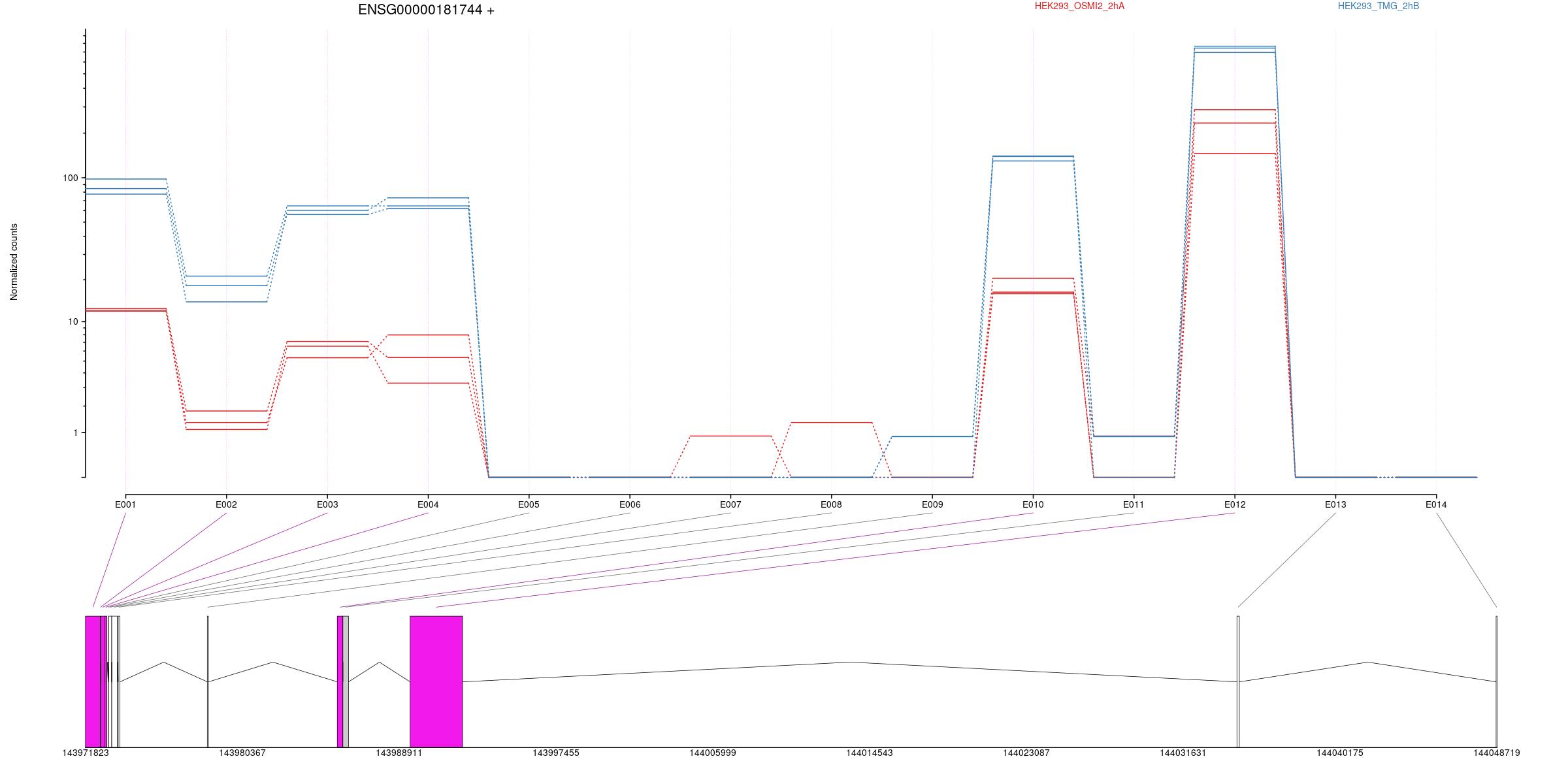This screenshot has width=1568, height=784.
Task: Click exon label E011
Action: tap(1134, 504)
